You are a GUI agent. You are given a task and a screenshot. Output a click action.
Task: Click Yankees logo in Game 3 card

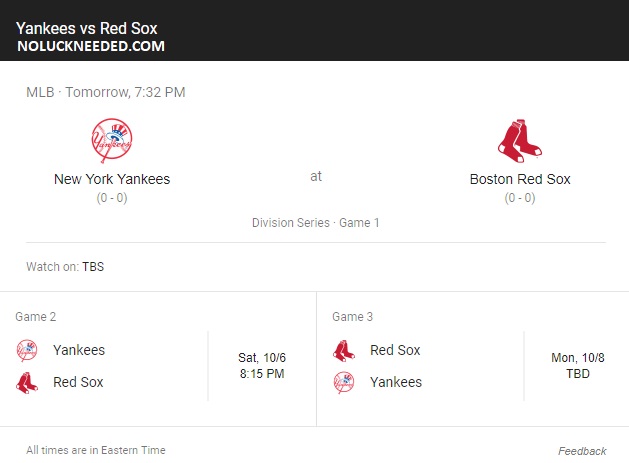pyautogui.click(x=344, y=382)
